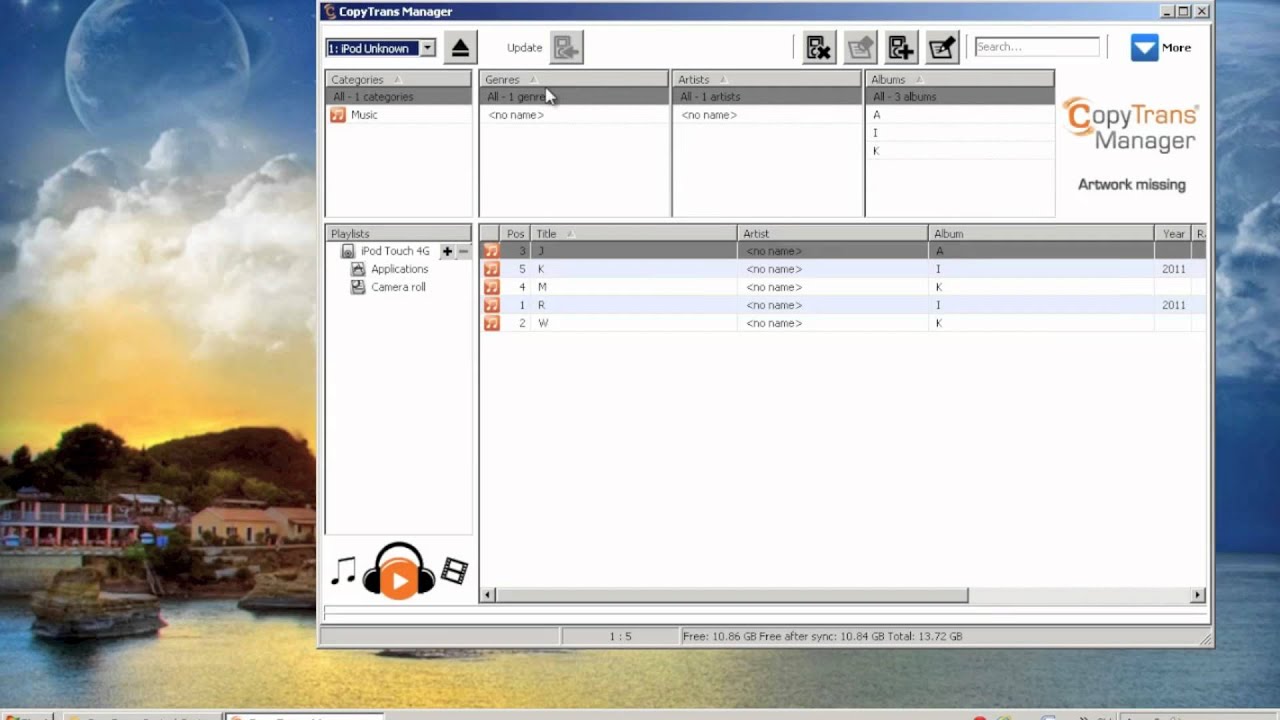The image size is (1280, 720).
Task: Select album I in Albums list
Action: (959, 133)
